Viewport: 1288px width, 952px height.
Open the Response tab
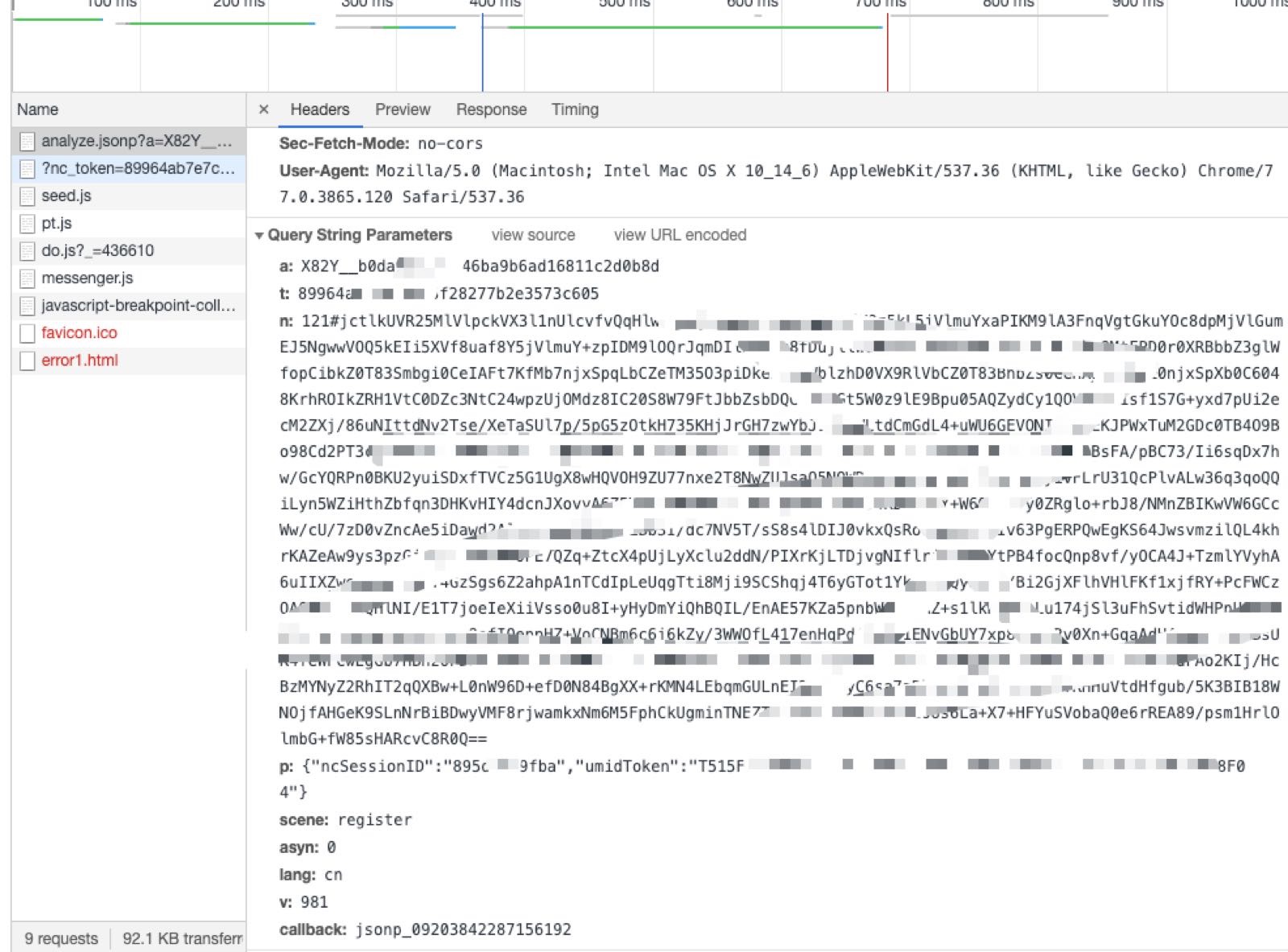[x=491, y=109]
